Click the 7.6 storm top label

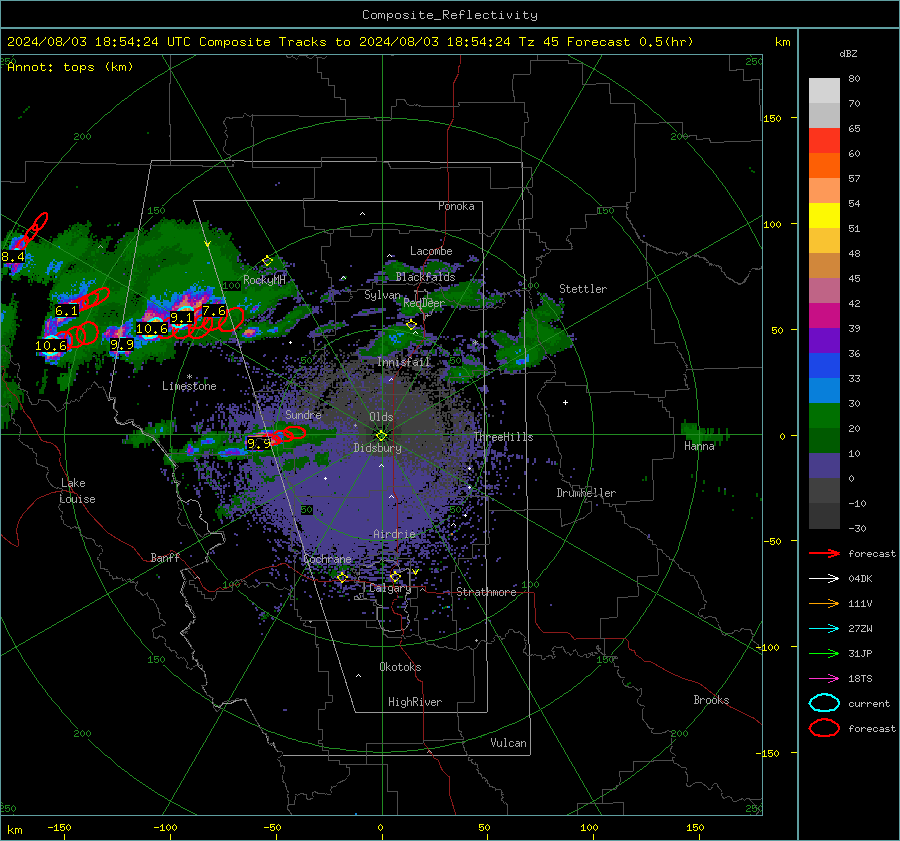point(214,311)
